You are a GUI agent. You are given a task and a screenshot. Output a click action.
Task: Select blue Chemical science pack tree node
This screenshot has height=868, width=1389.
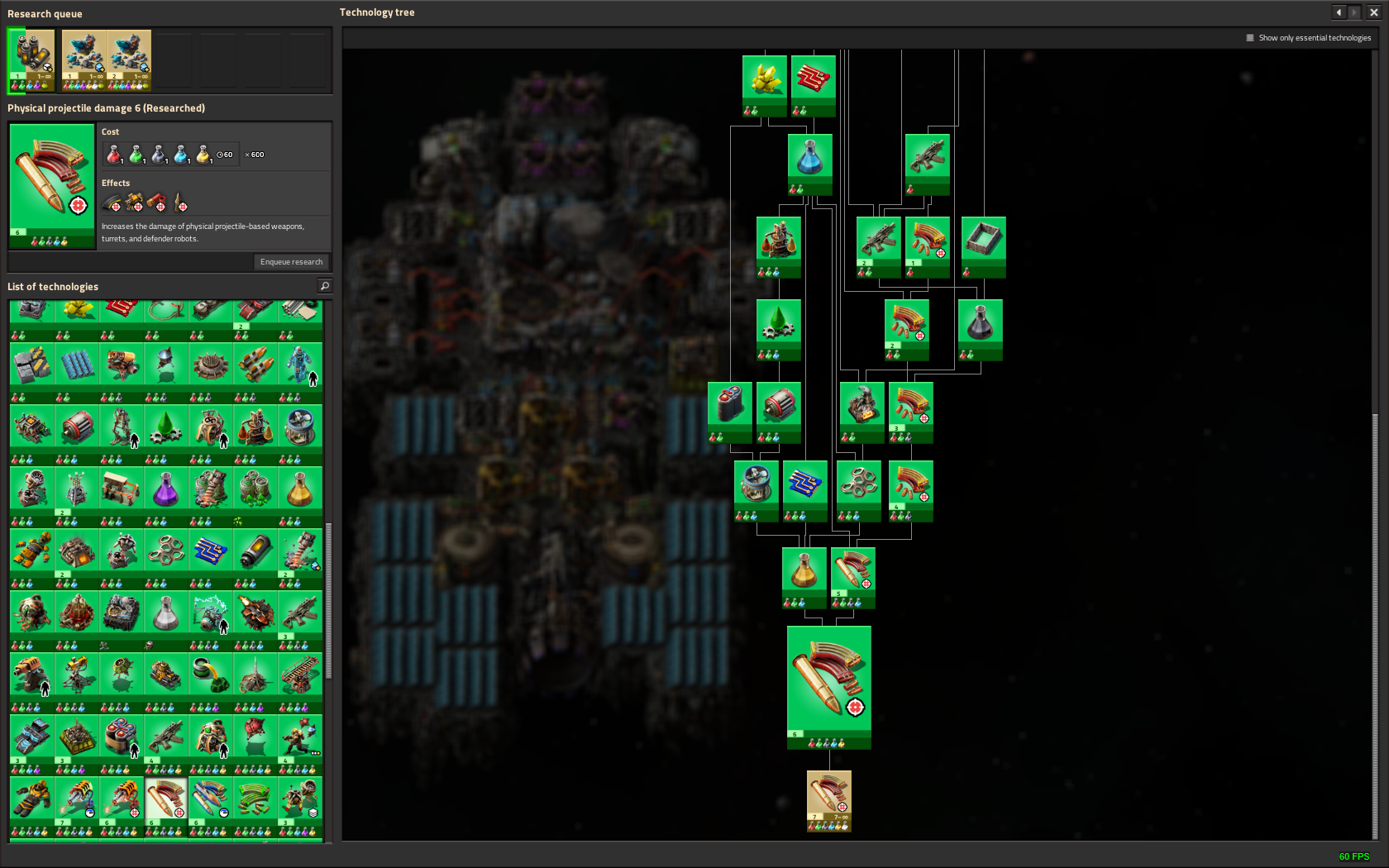coord(810,165)
